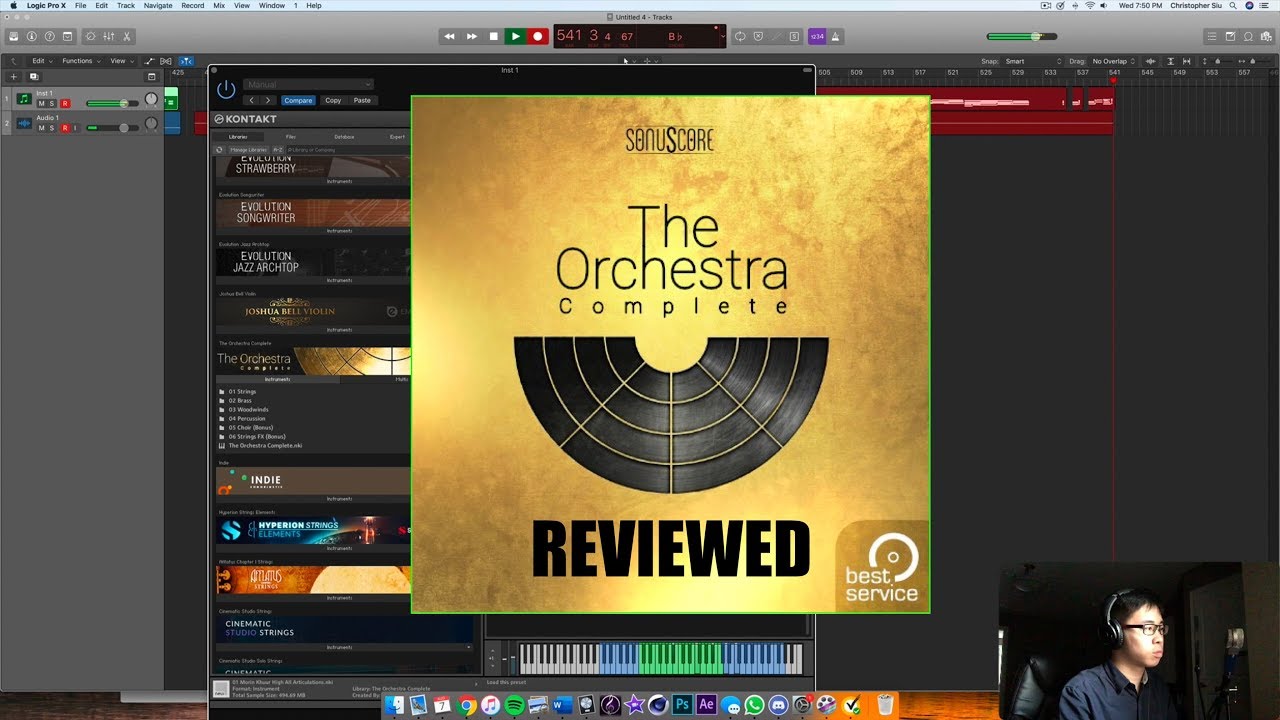Stop playback with the Stop button
This screenshot has width=1280, height=720.
point(494,36)
